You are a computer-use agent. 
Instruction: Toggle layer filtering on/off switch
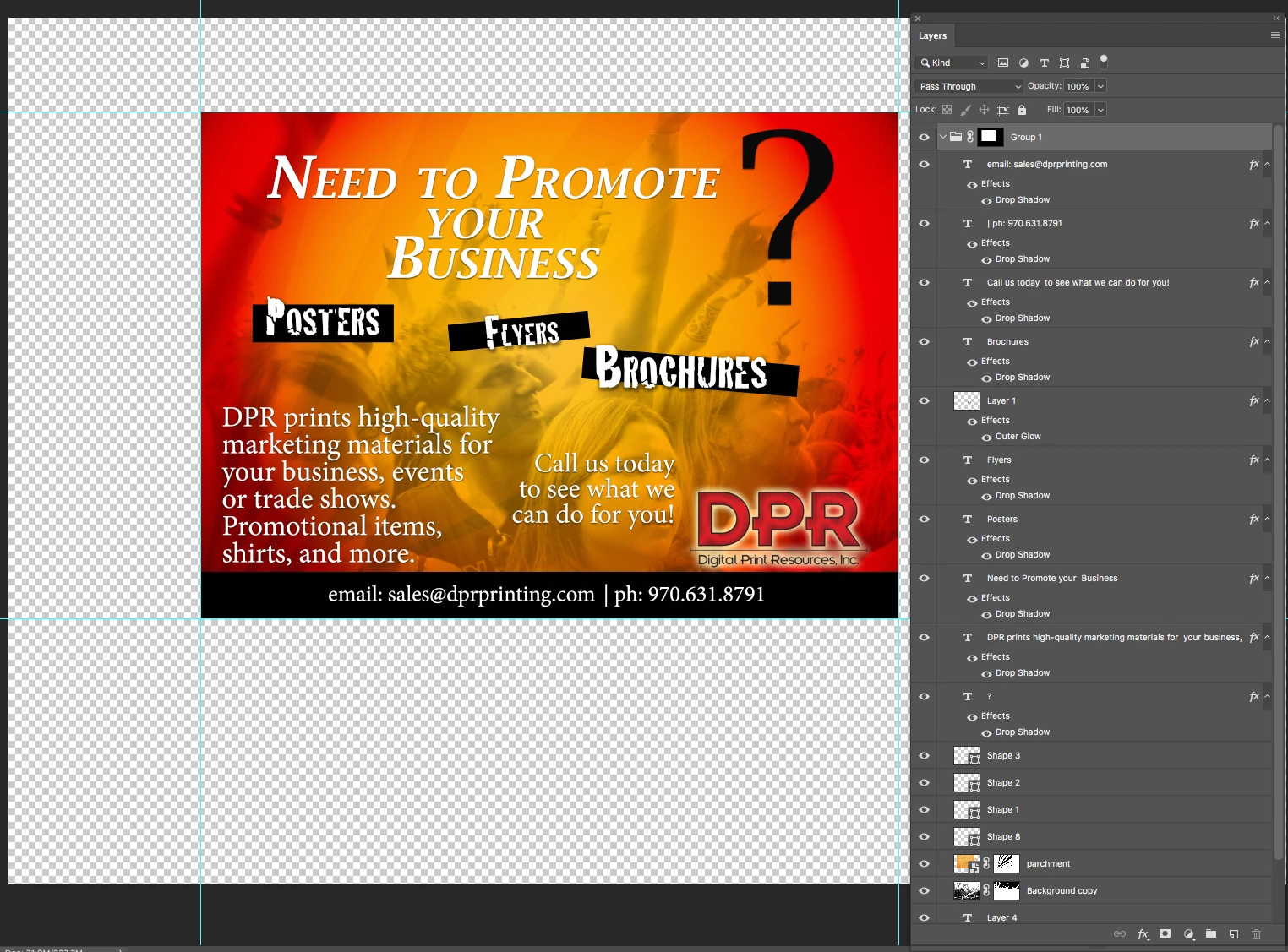[x=1104, y=61]
